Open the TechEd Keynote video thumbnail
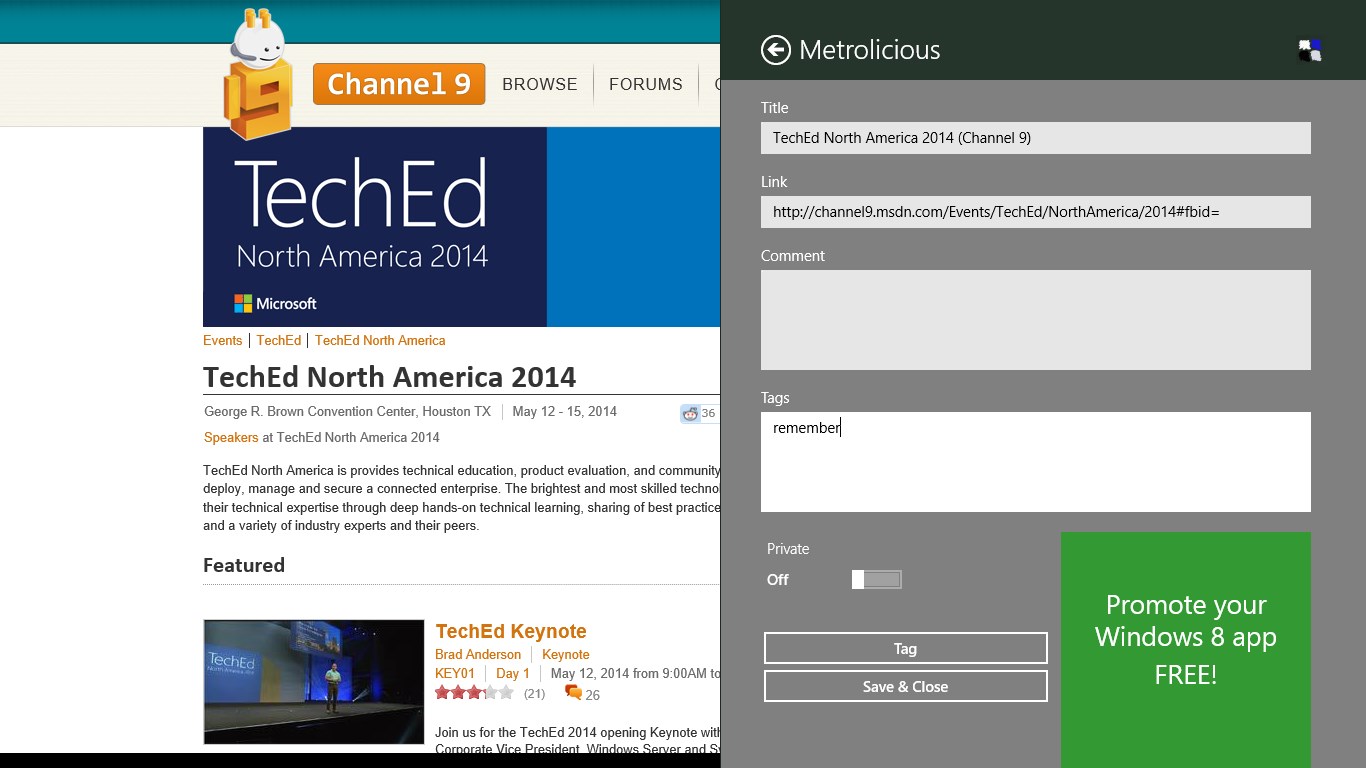This screenshot has width=1366, height=768. click(314, 682)
